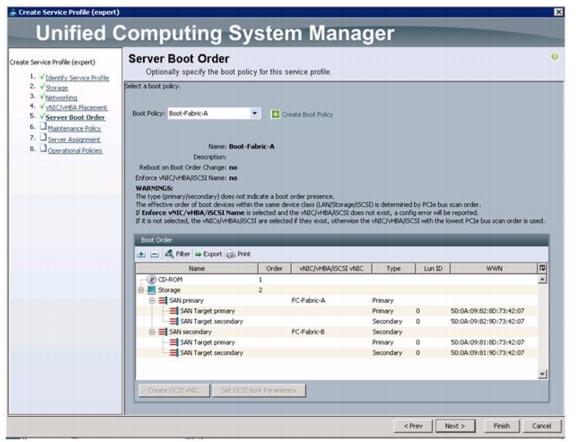576x442 pixels.
Task: Click the plus expand-all icon in Boot Order toolbar
Action: coord(141,254)
